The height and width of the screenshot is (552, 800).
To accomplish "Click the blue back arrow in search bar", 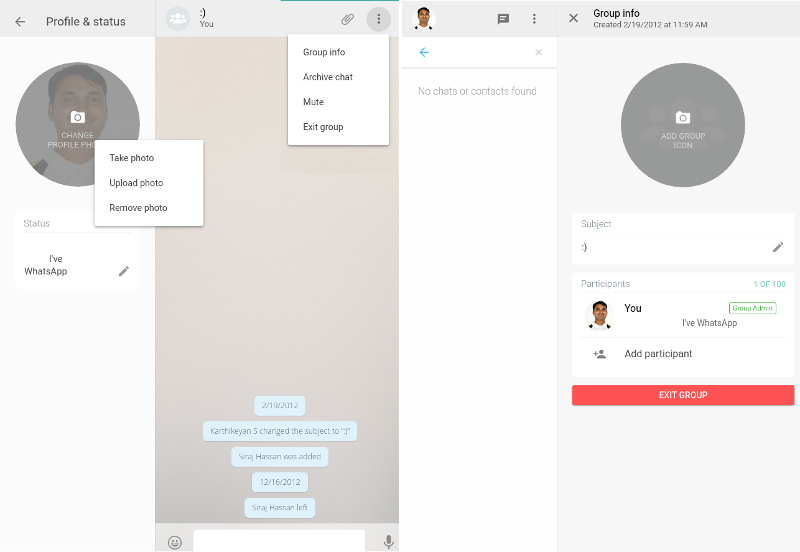I will (x=424, y=52).
